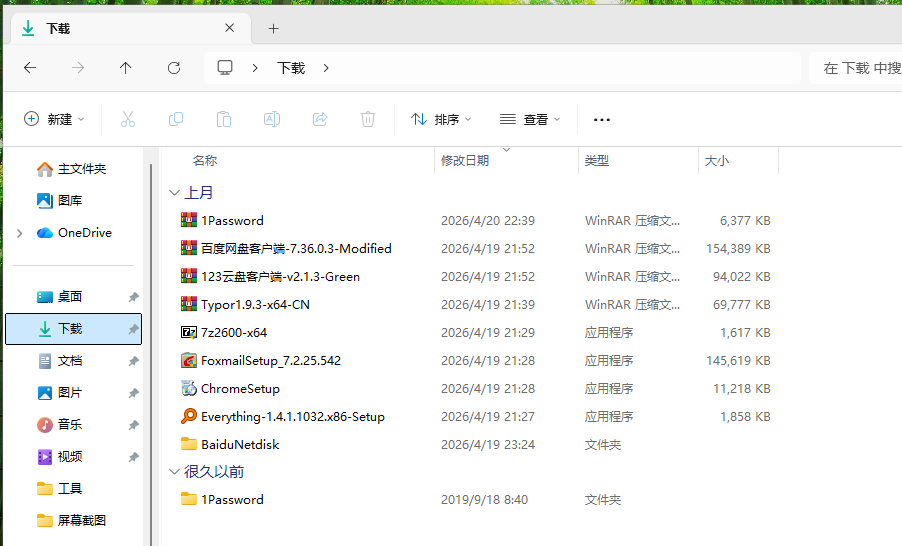The width and height of the screenshot is (902, 546).
Task: Click the size value 94,022 KB
Action: 742,277
